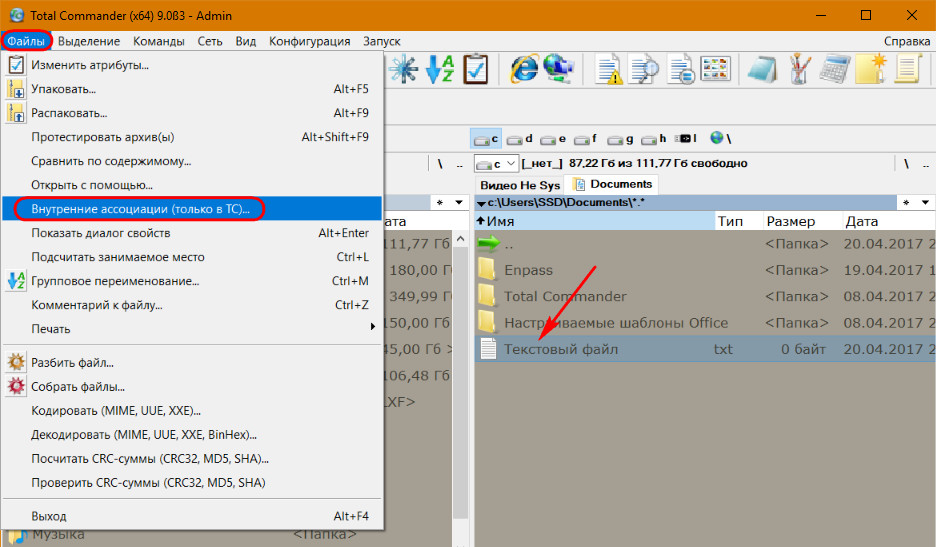Choose Проверить CRC-суммы menu item
This screenshot has height=547, width=936.
(x=192, y=483)
